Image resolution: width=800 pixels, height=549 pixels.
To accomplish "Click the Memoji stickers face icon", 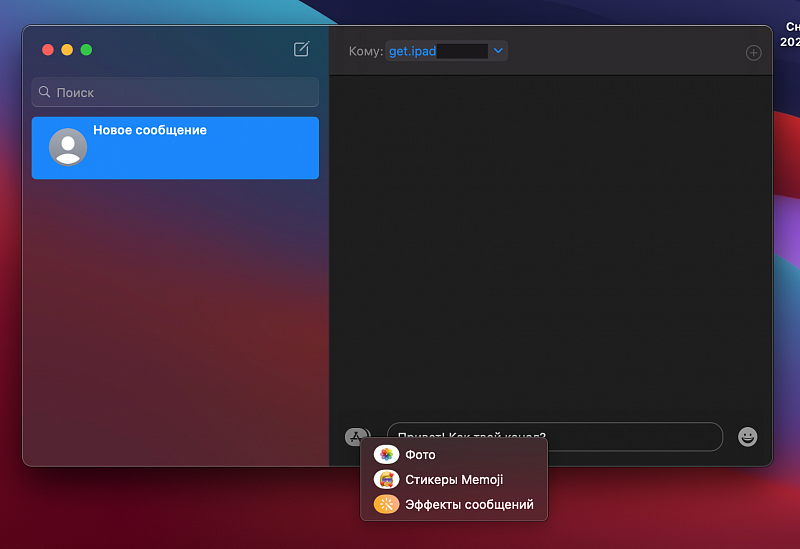I will click(x=386, y=479).
